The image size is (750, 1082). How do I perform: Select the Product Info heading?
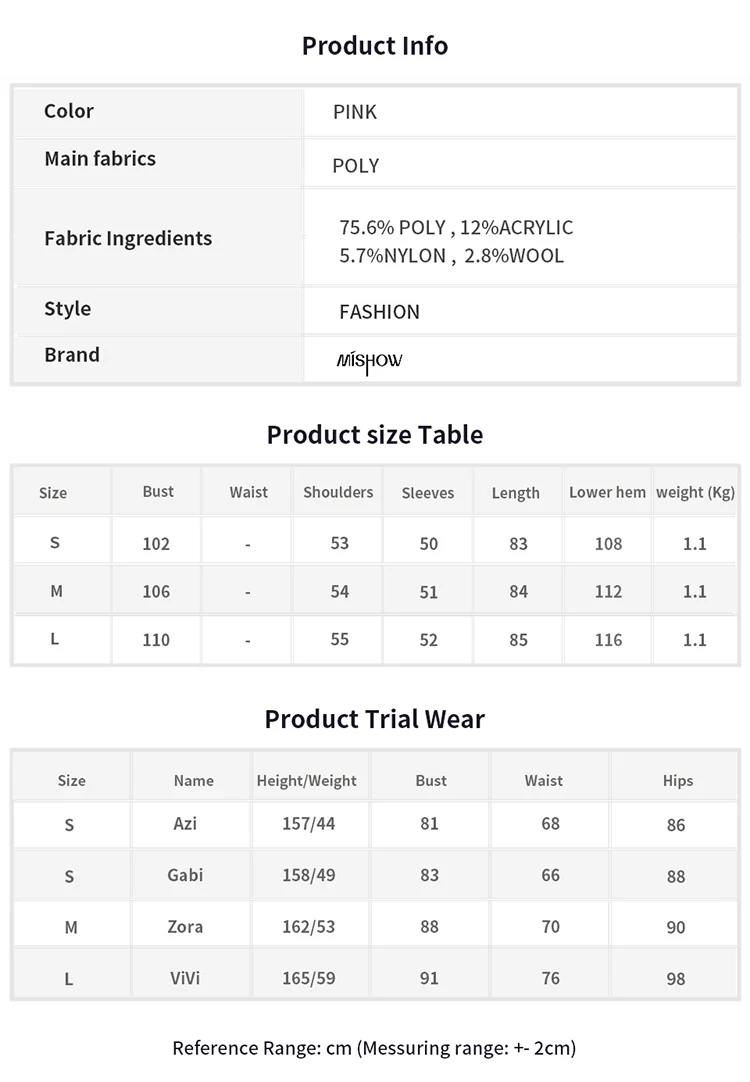pyautogui.click(x=375, y=46)
